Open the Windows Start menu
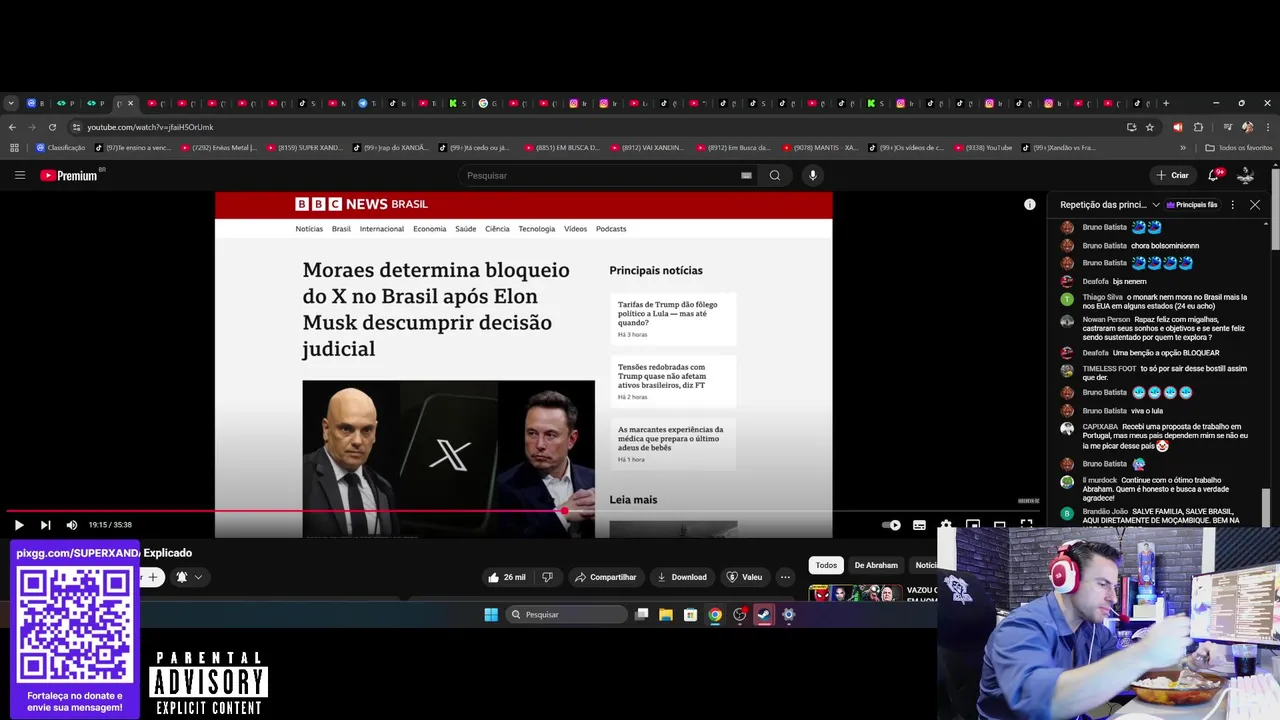1280x720 pixels. (491, 615)
